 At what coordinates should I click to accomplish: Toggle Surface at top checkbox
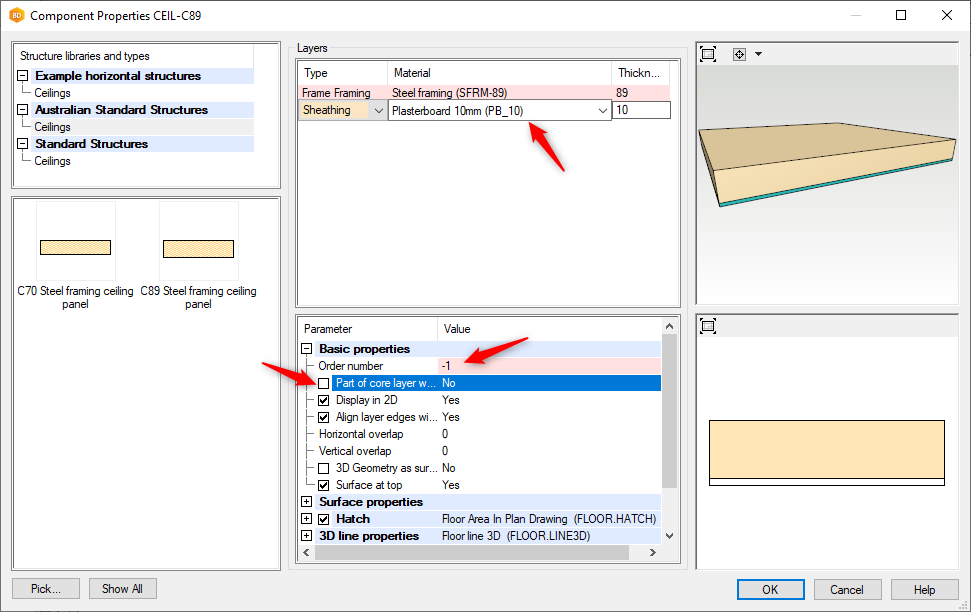[x=324, y=485]
